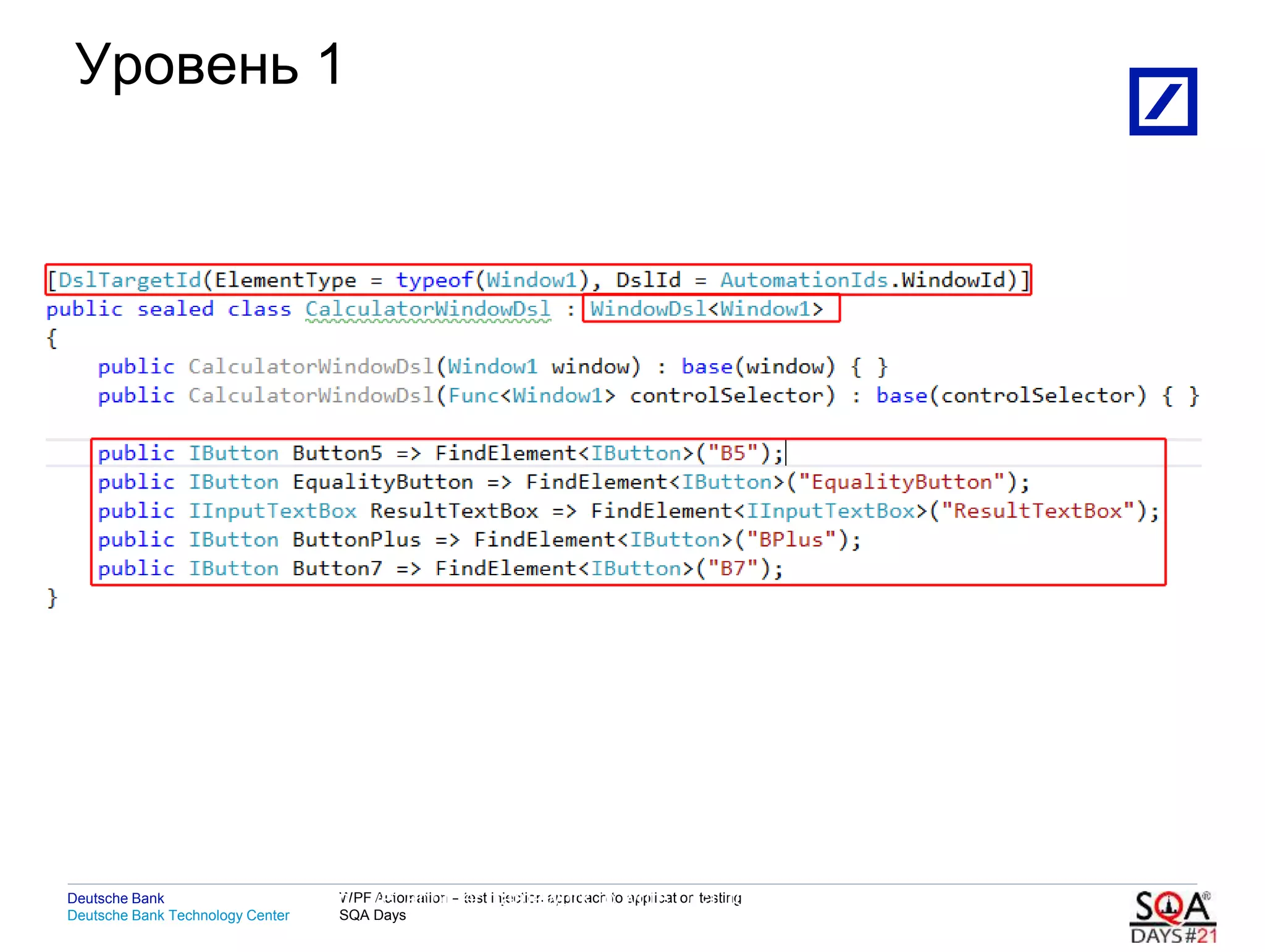This screenshot has height=952, width=1265.
Task: Click the 'Button5' property line
Action: click(440, 453)
